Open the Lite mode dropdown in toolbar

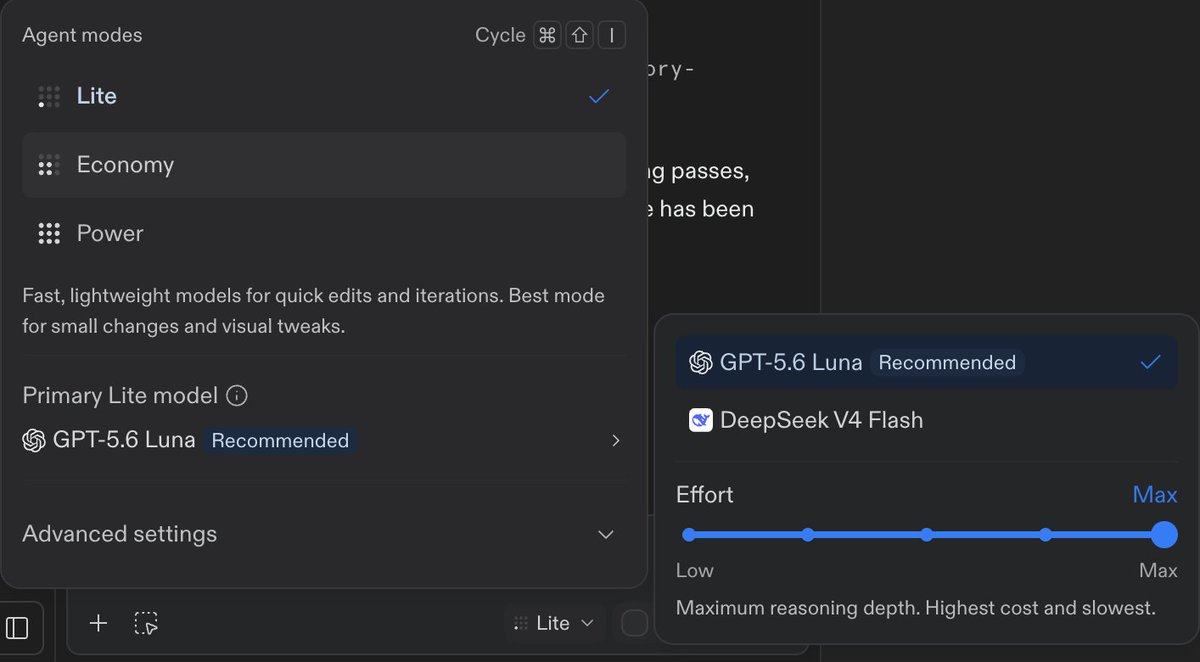tap(554, 623)
